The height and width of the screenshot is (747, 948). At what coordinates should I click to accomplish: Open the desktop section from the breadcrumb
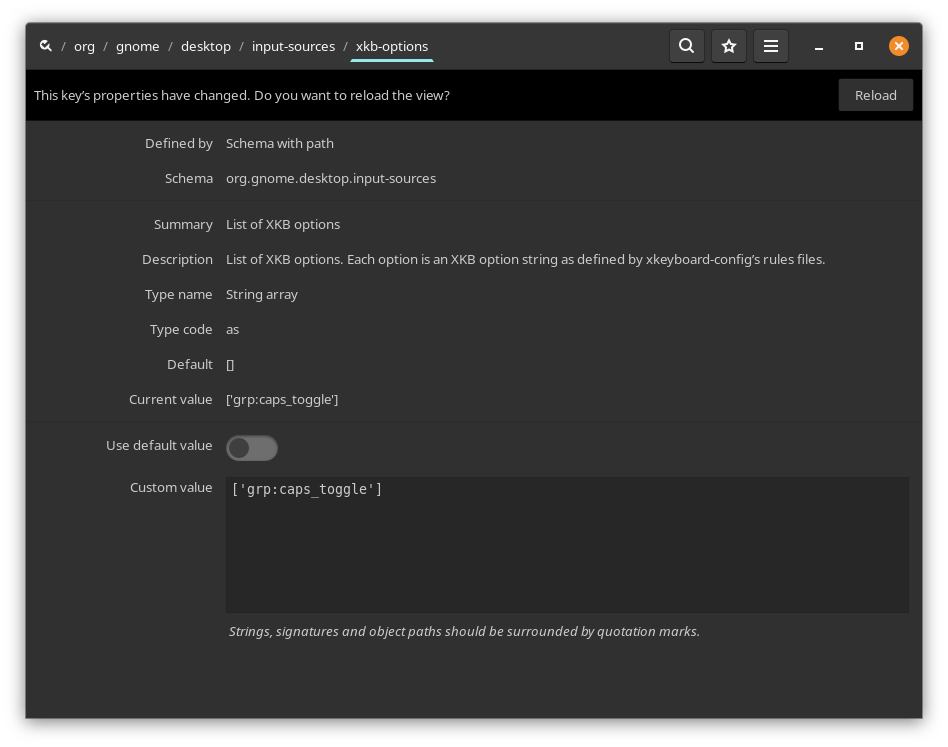[x=206, y=46]
